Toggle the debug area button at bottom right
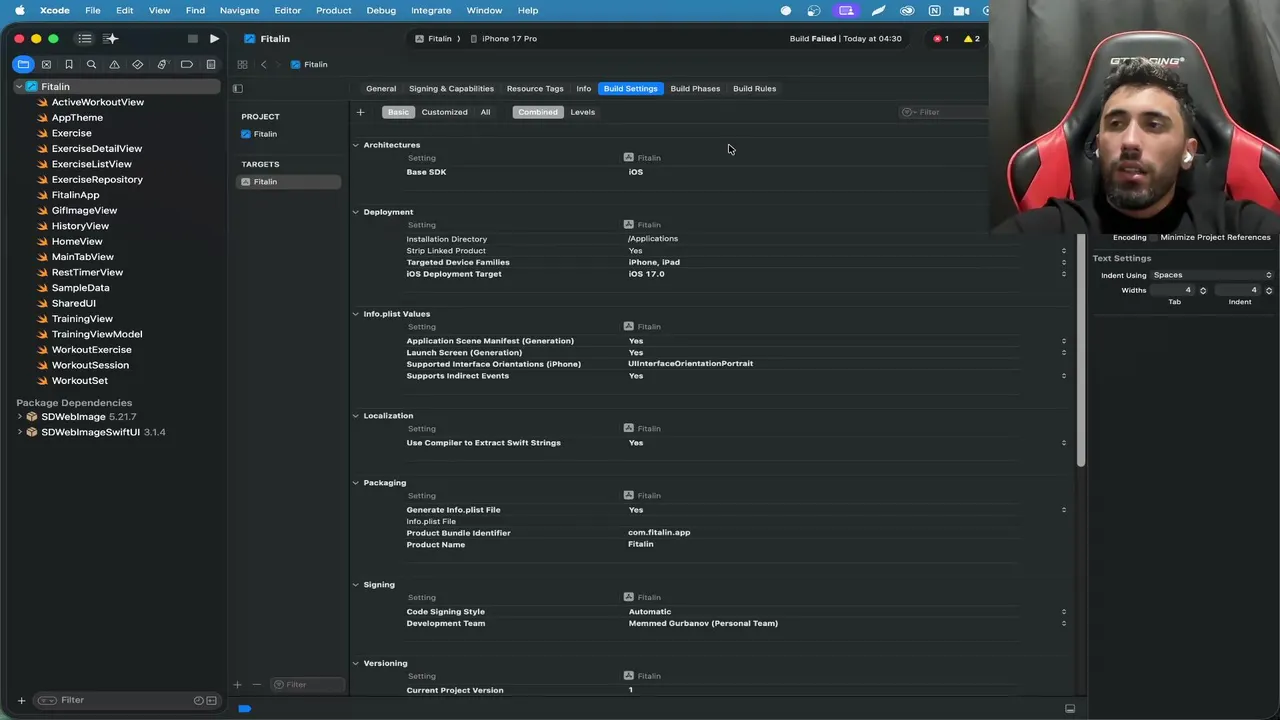The width and height of the screenshot is (1280, 720). tap(1070, 708)
